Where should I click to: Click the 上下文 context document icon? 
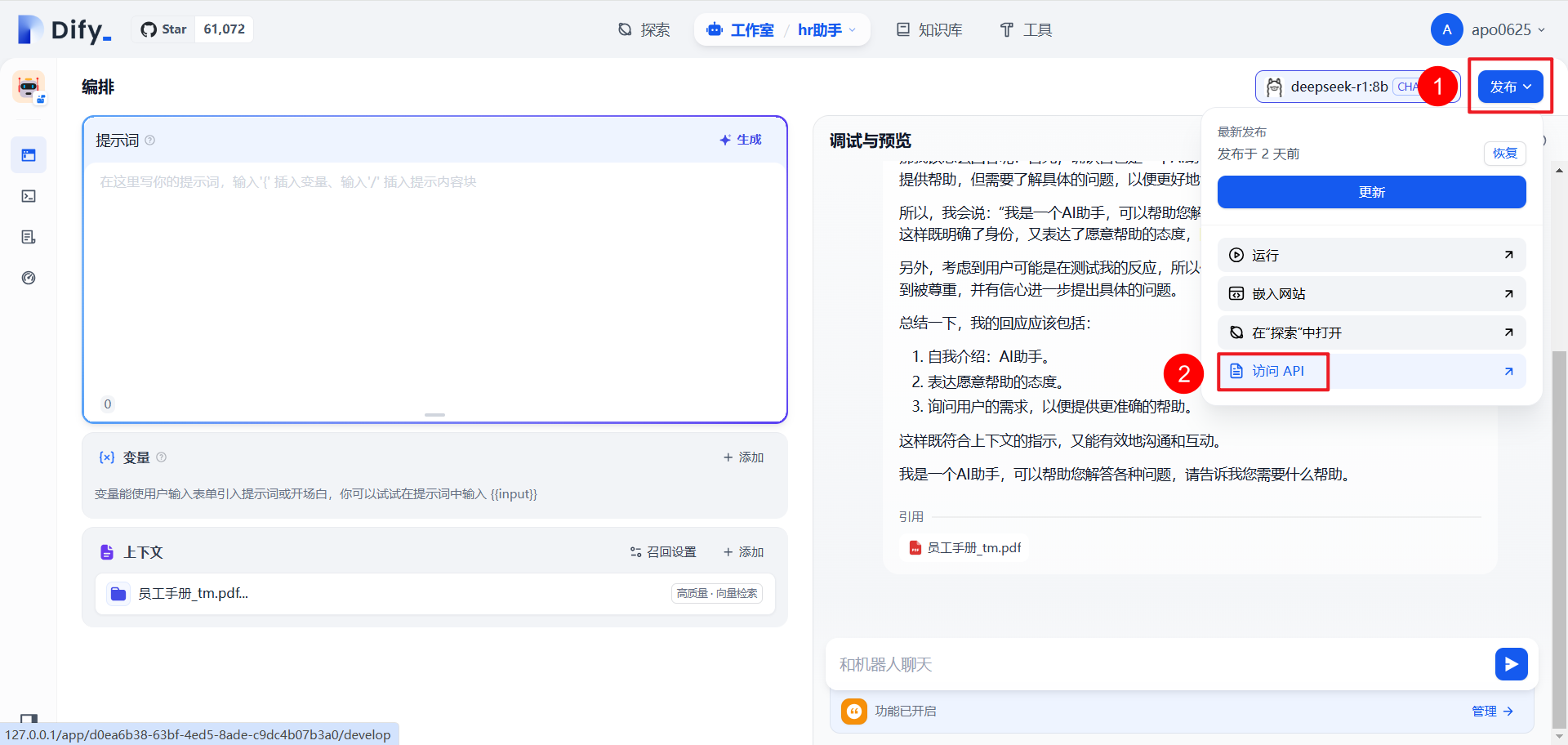(x=107, y=552)
